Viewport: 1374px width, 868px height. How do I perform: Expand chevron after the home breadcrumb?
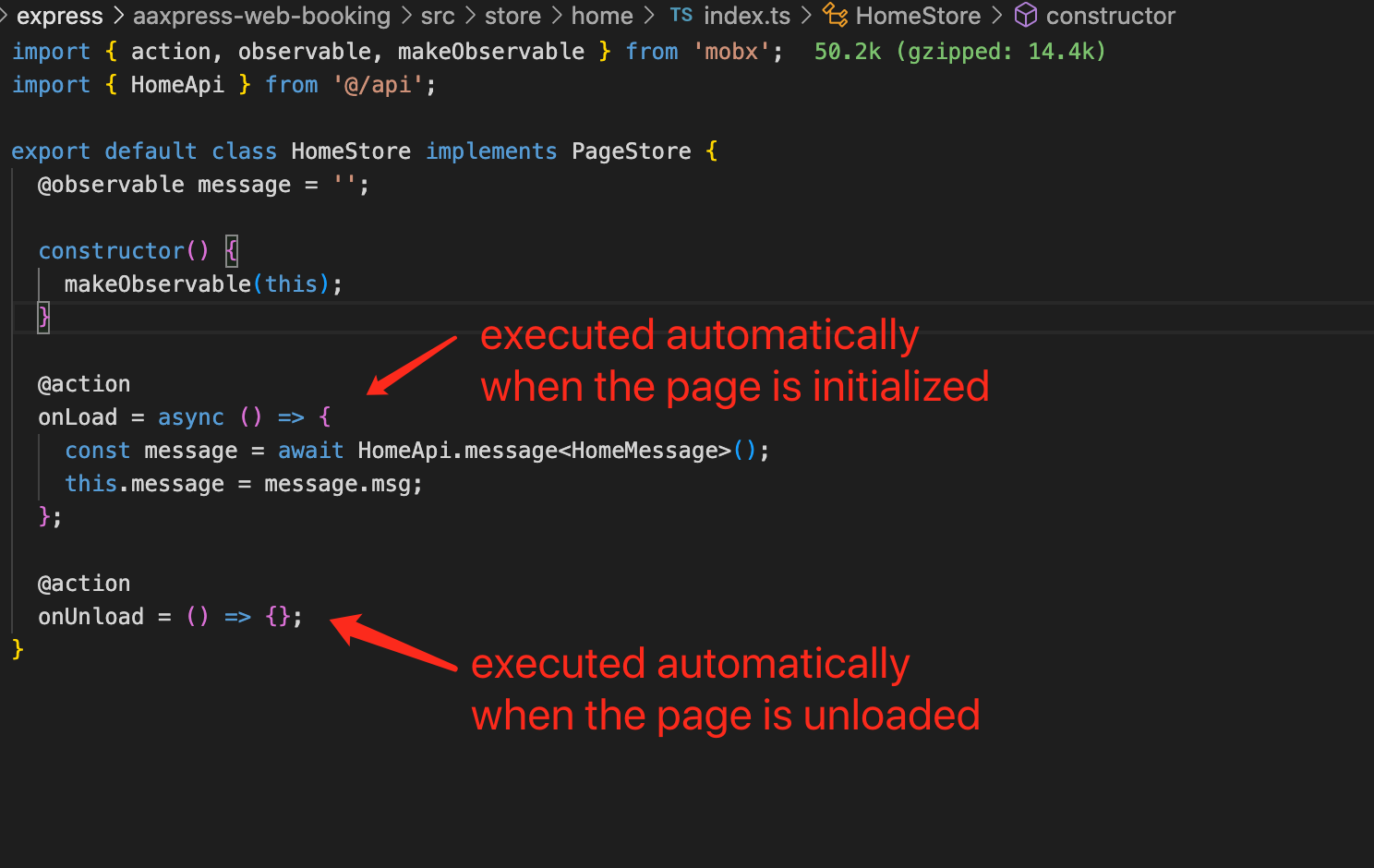[649, 16]
